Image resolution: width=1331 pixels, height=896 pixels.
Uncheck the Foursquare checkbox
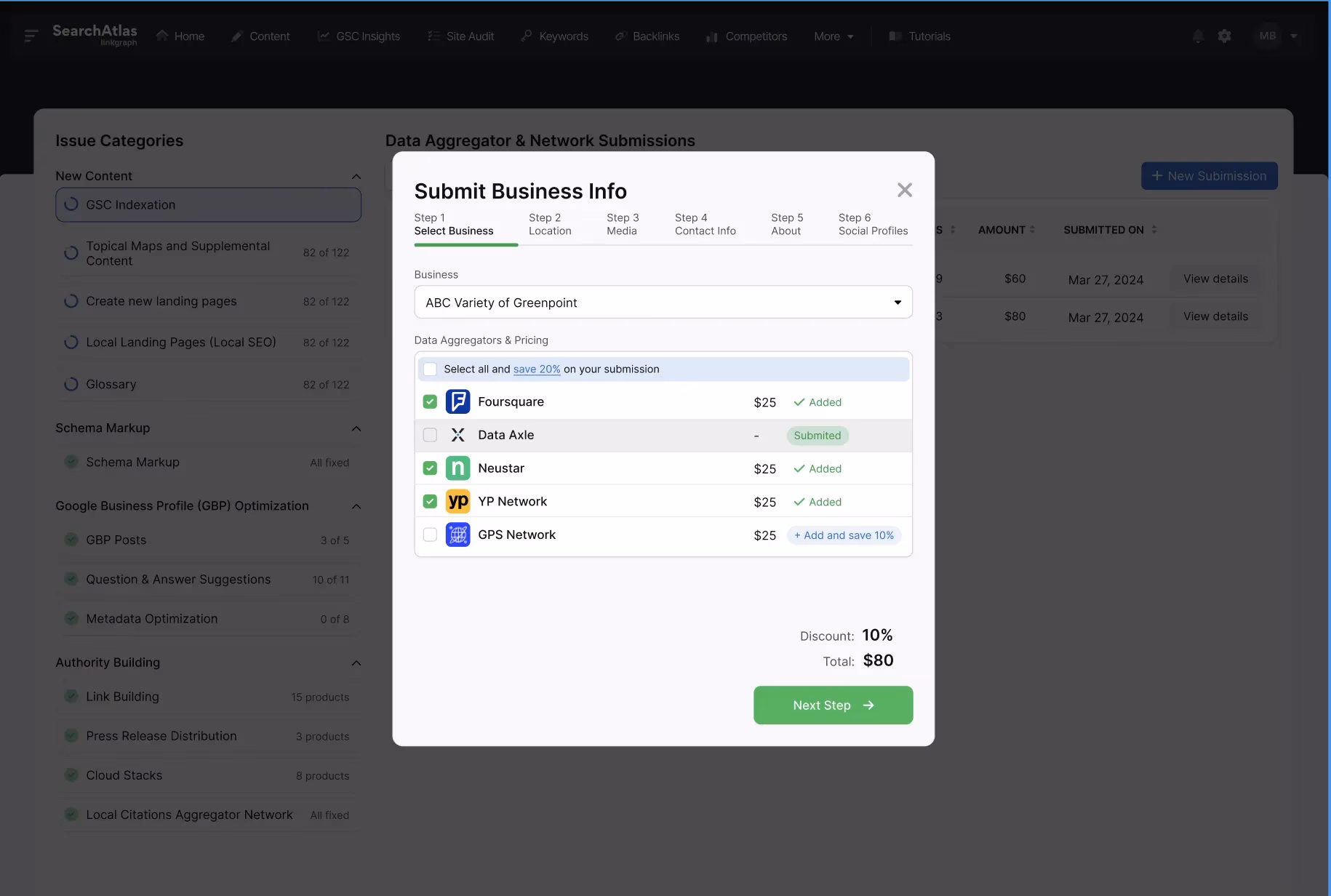point(430,402)
